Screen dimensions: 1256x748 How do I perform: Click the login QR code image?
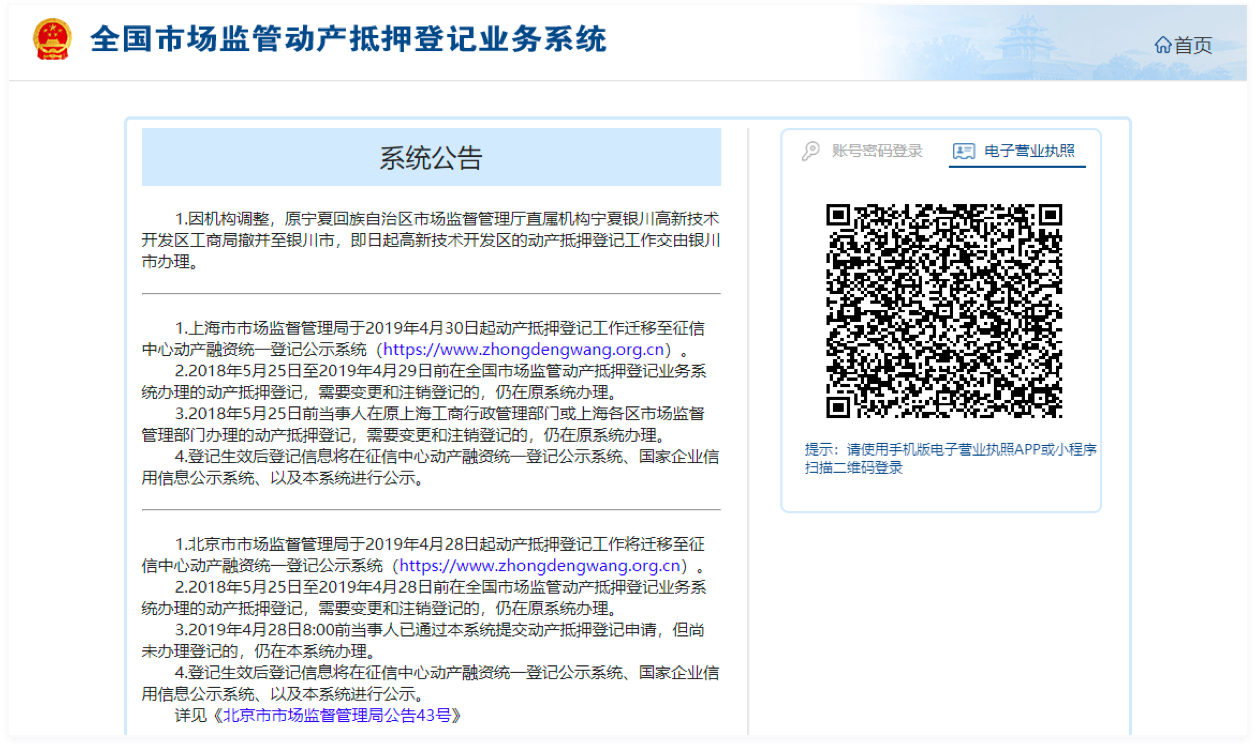(943, 311)
